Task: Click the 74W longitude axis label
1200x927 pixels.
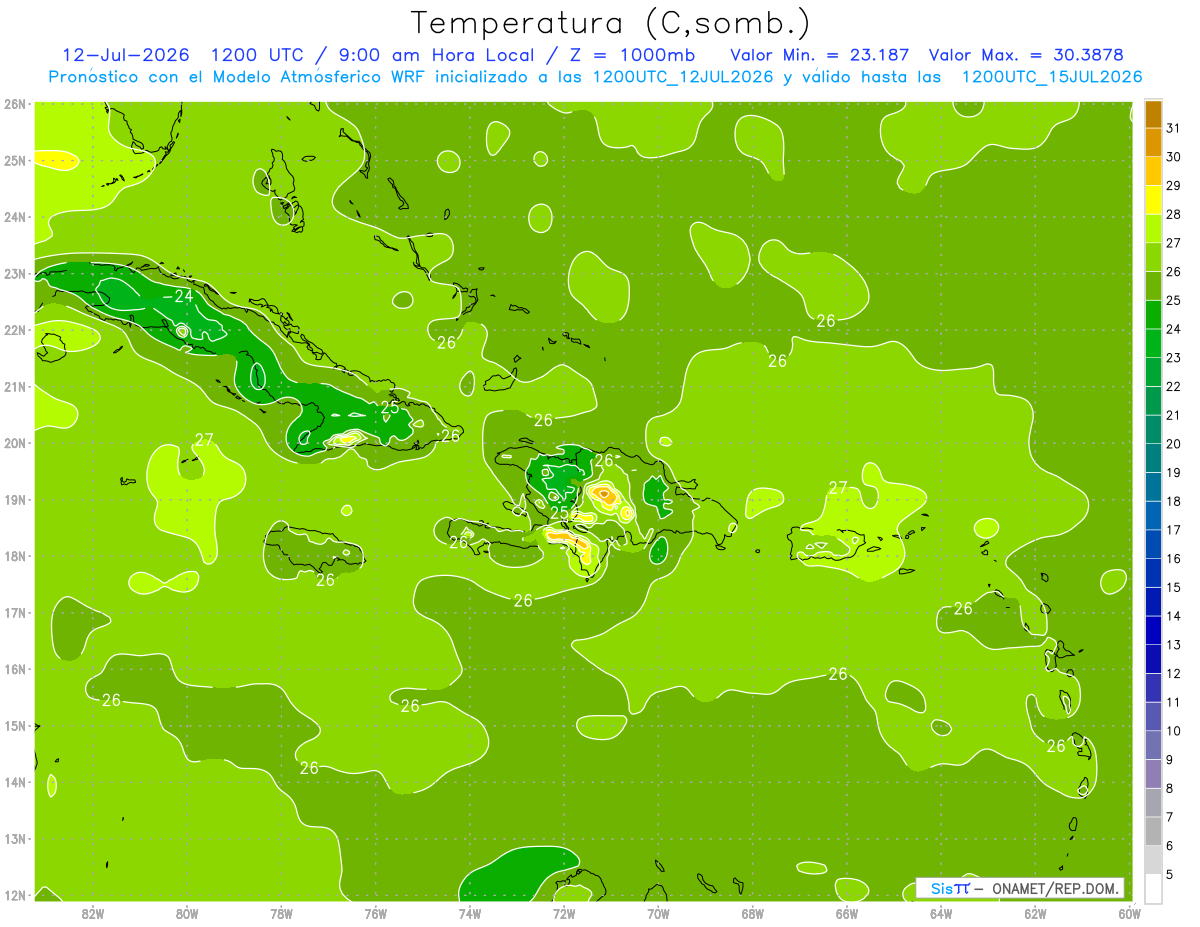Action: click(470, 913)
